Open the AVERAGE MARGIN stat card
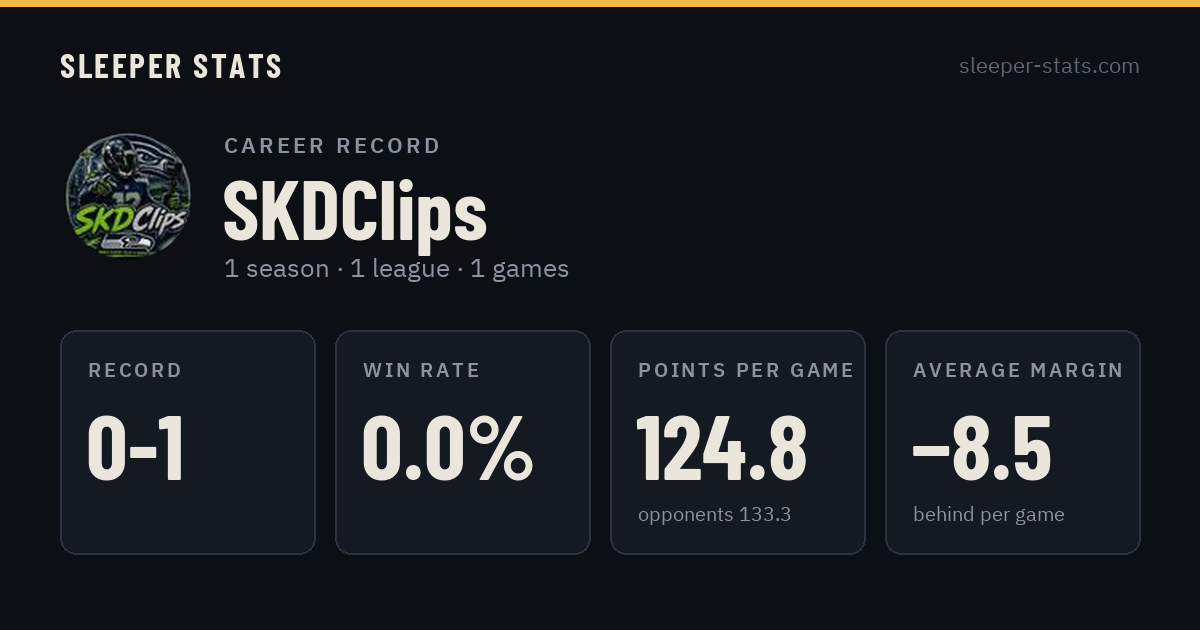The width and height of the screenshot is (1200, 630). (1013, 442)
